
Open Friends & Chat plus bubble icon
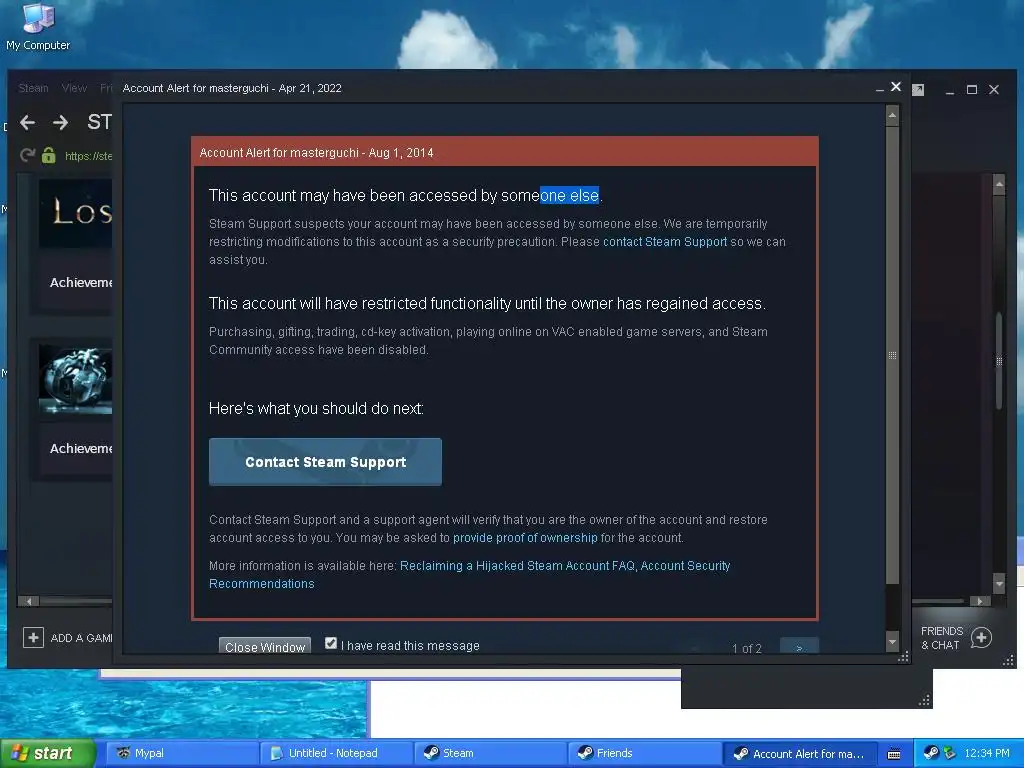click(x=981, y=638)
